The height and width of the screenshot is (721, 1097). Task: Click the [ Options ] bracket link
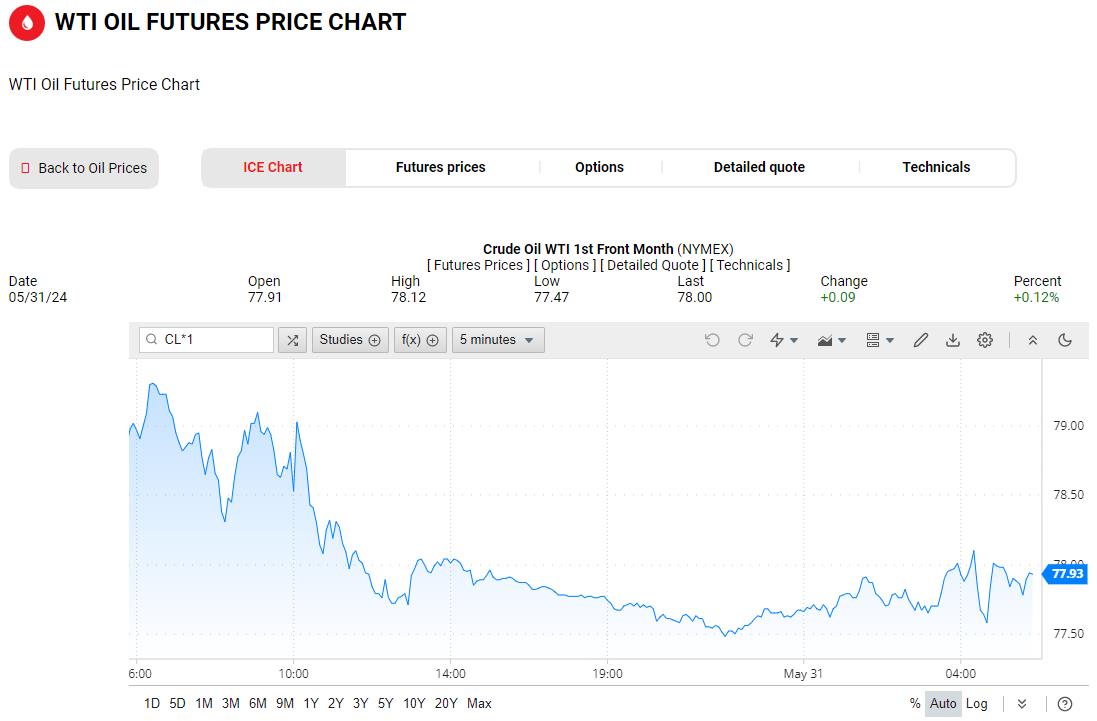(565, 266)
